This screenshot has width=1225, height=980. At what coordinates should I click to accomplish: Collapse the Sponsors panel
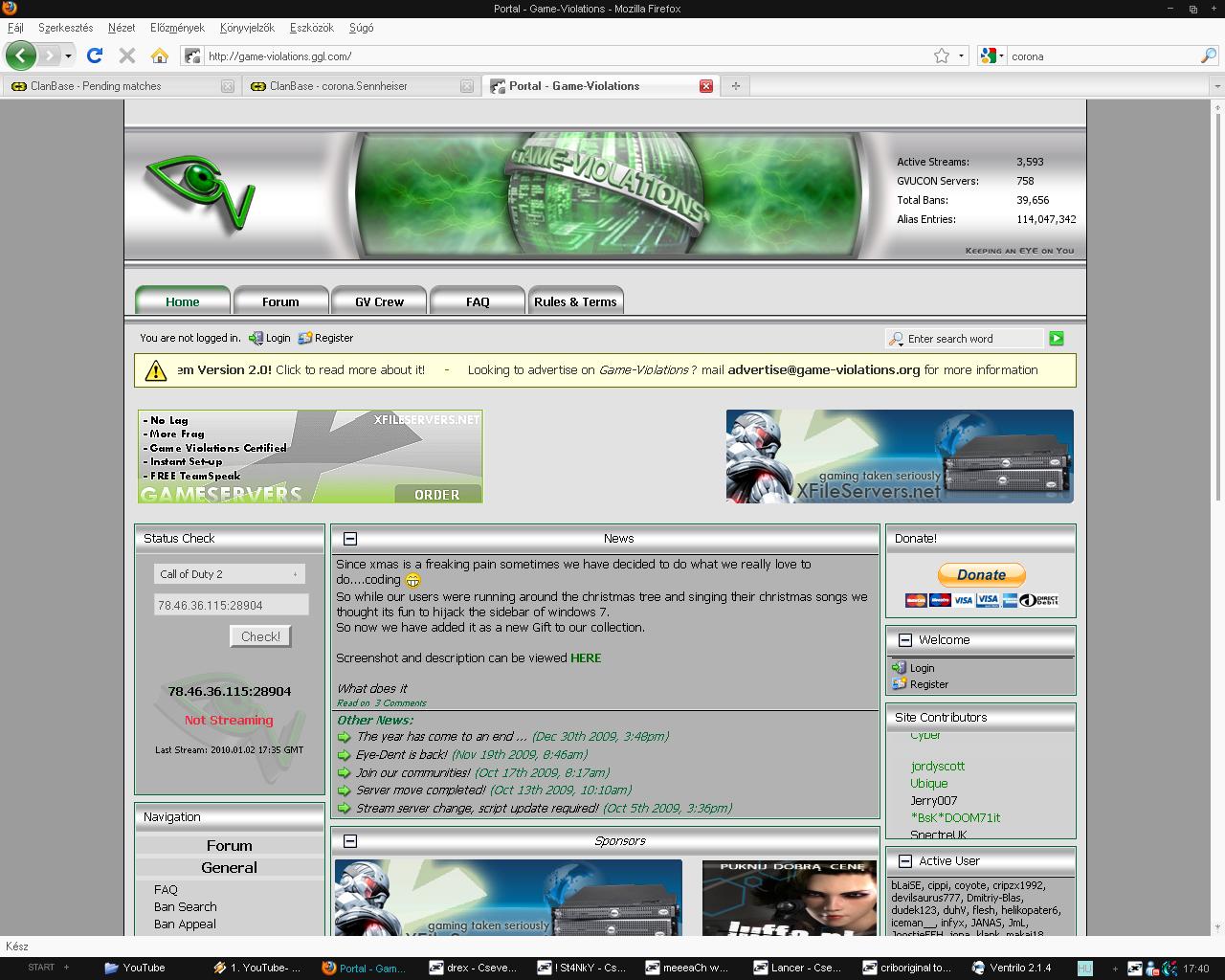(350, 841)
